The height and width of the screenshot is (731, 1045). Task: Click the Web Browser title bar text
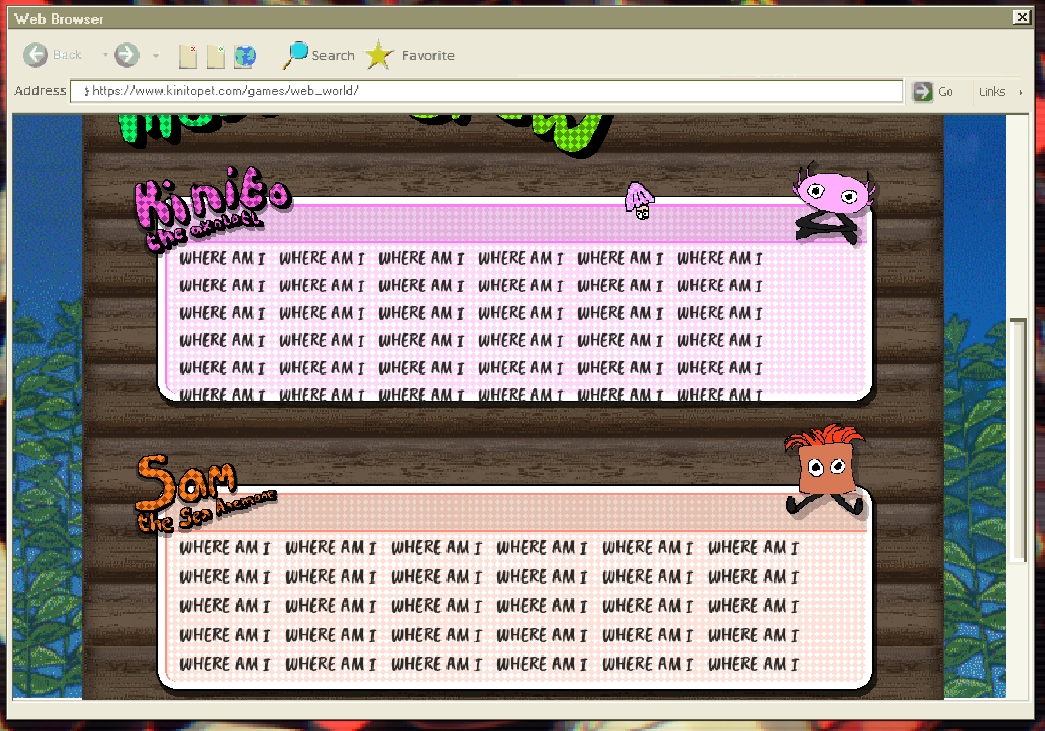tap(59, 19)
